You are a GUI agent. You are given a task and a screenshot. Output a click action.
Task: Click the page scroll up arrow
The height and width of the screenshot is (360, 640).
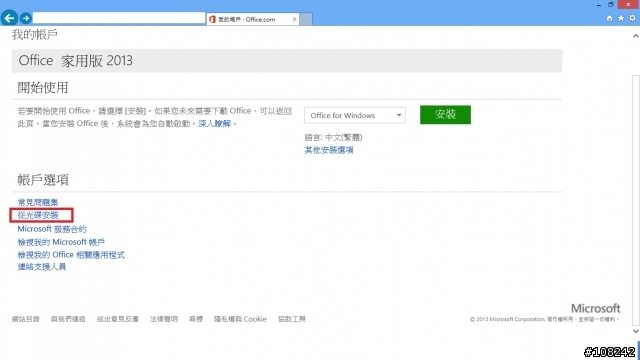coord(636,36)
